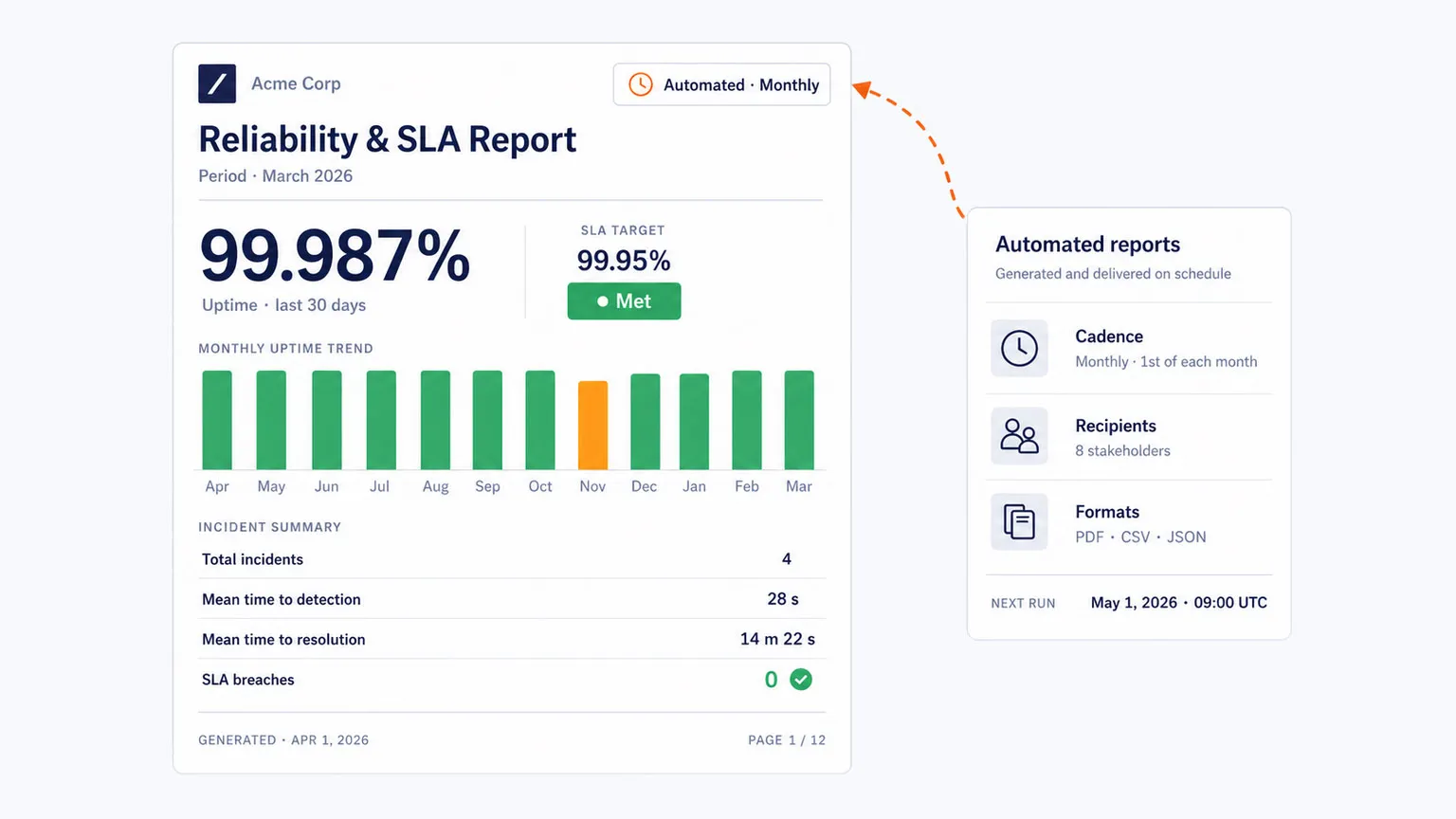This screenshot has height=819, width=1456.
Task: Click the Recipients people icon
Action: pyautogui.click(x=1019, y=436)
